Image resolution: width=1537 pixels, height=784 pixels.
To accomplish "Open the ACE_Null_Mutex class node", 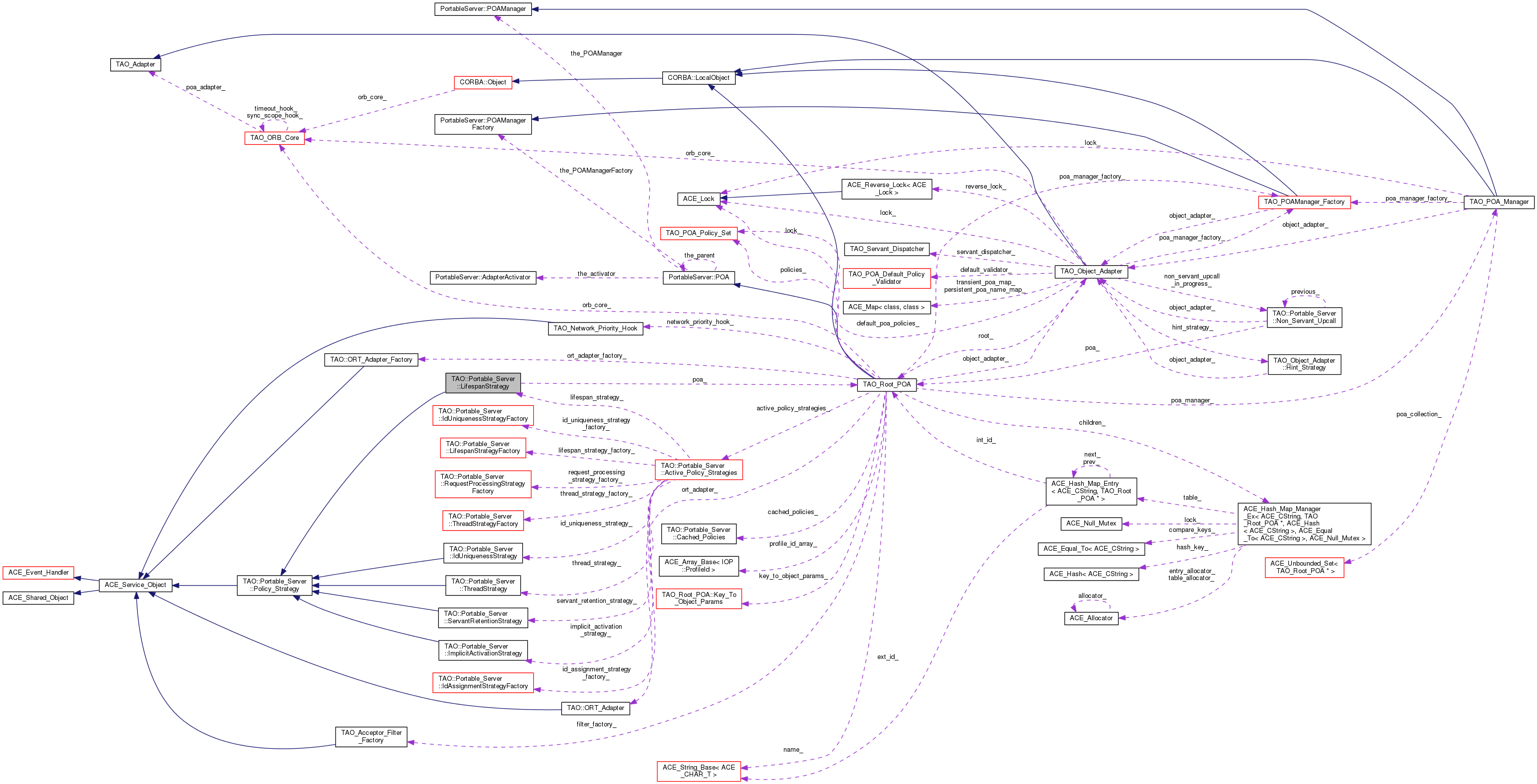I will click(x=1091, y=523).
